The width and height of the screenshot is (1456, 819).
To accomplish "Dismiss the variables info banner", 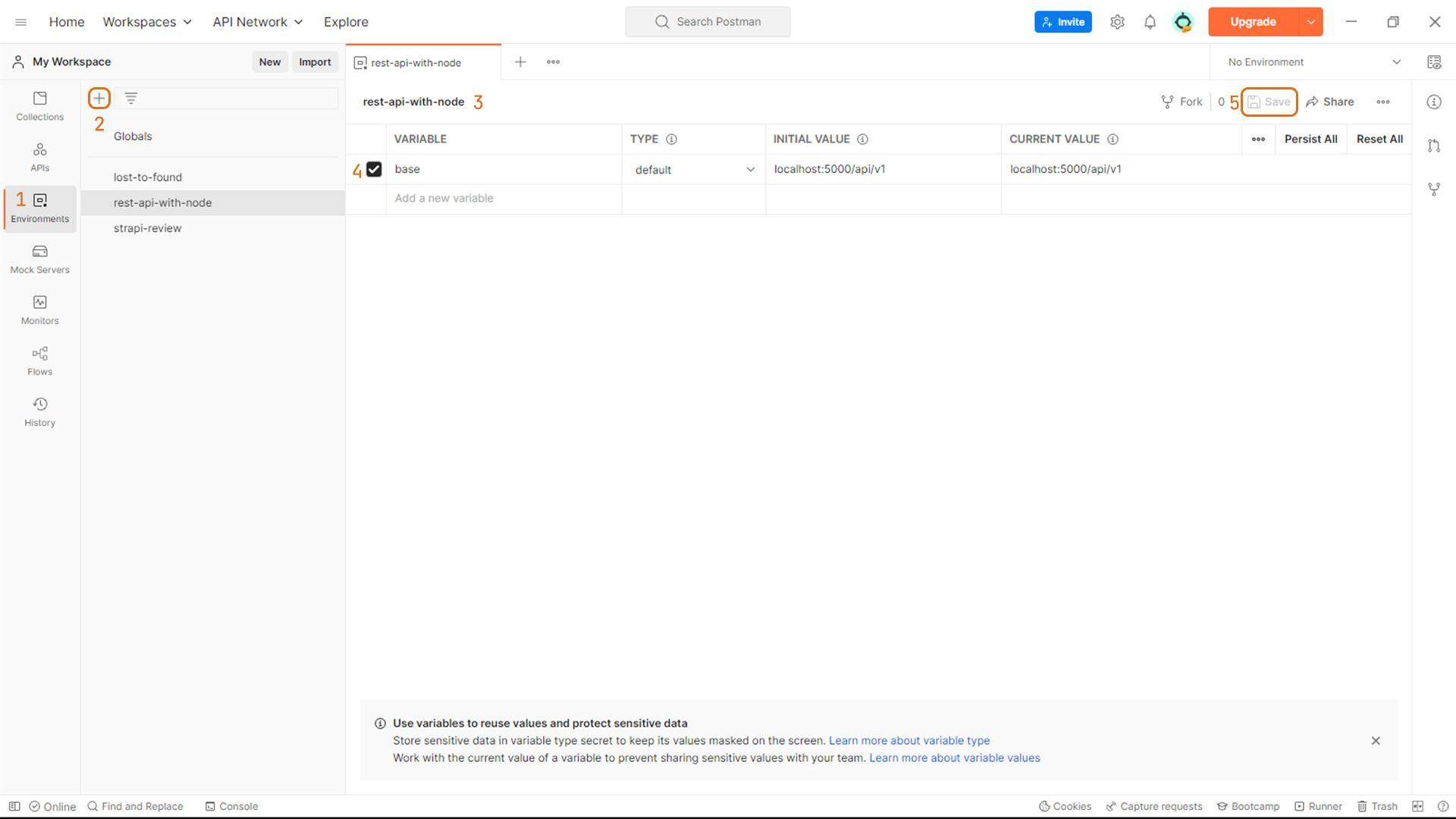I will (x=1376, y=741).
